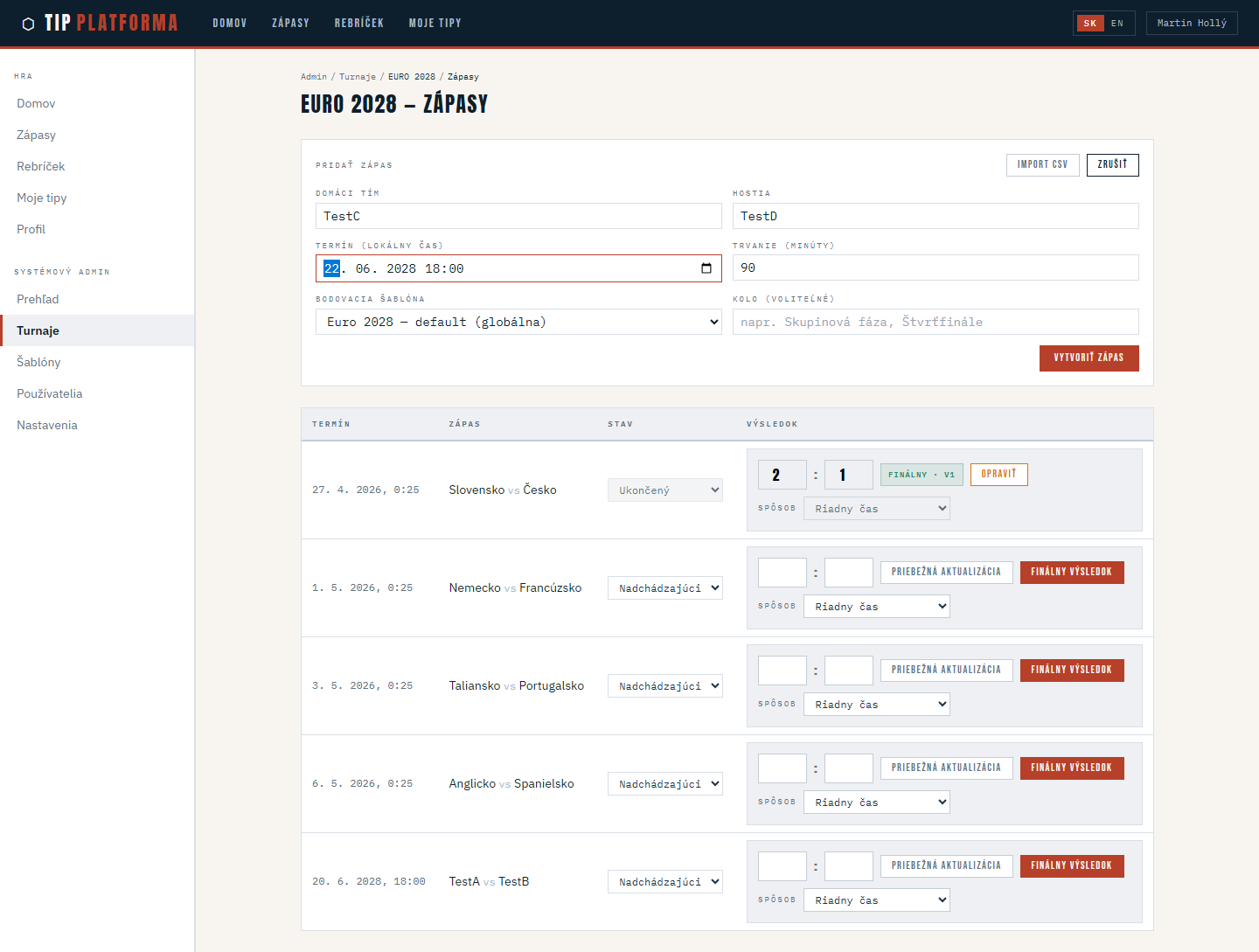Open the Spôsob dropdown for Taliansko vs Portugalsko

click(876, 705)
